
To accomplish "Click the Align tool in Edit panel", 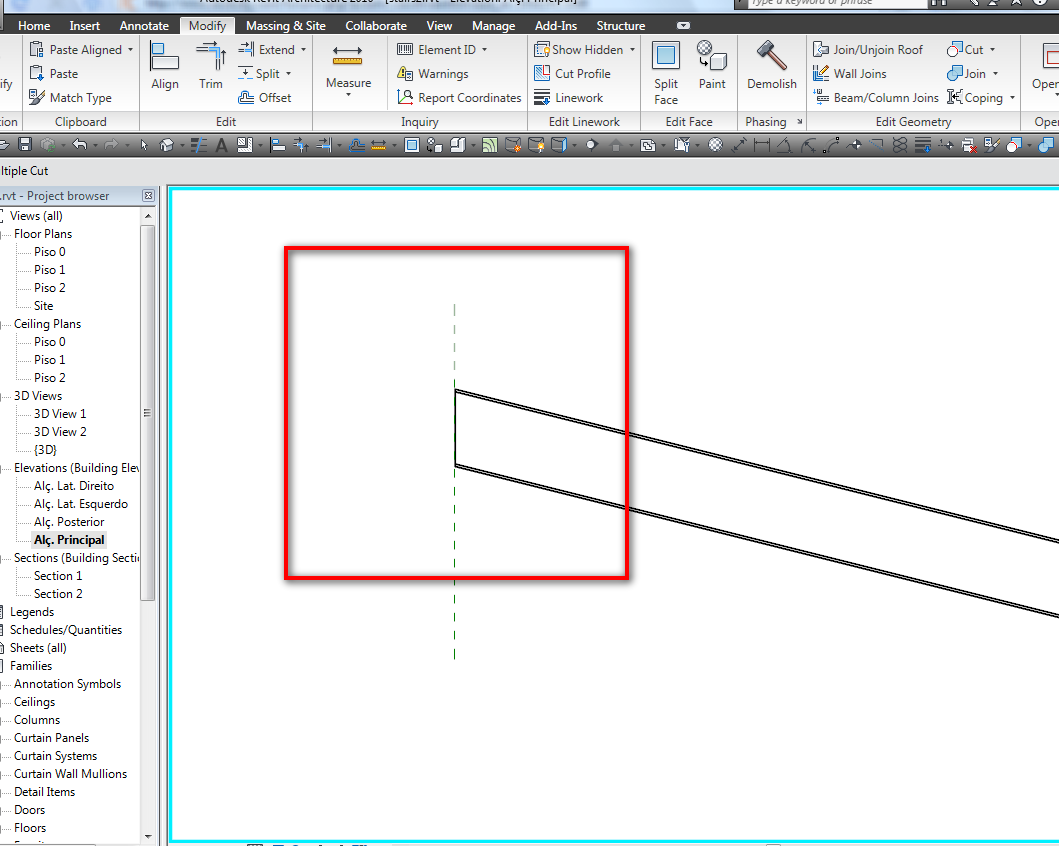I will pos(165,65).
